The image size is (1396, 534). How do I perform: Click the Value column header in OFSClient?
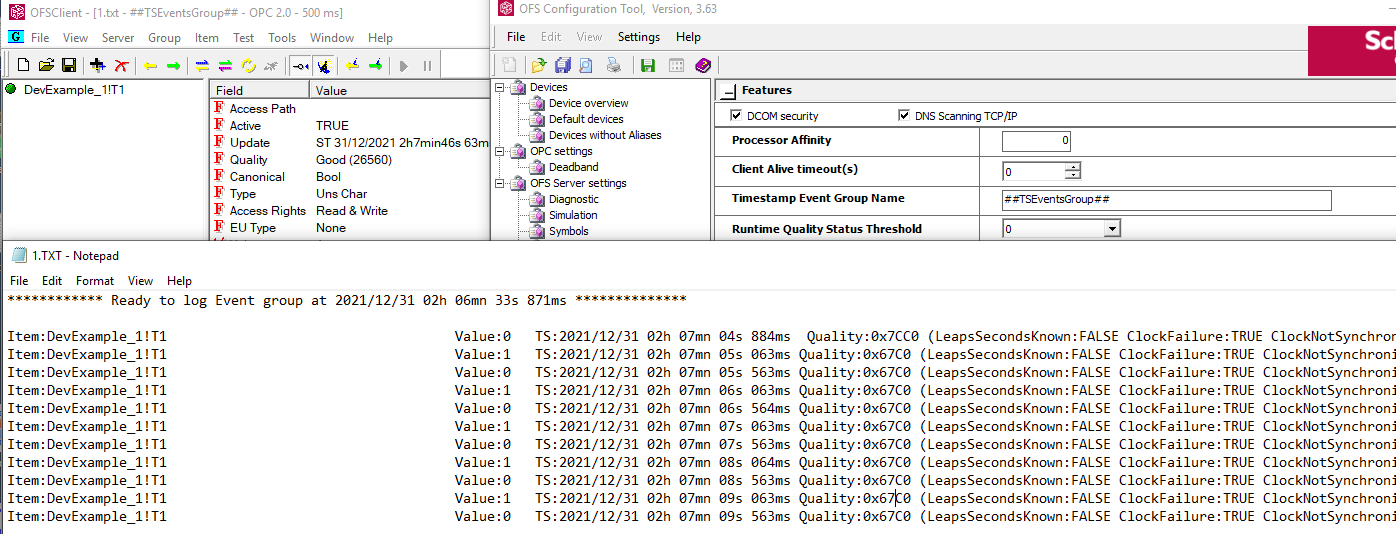tap(400, 90)
